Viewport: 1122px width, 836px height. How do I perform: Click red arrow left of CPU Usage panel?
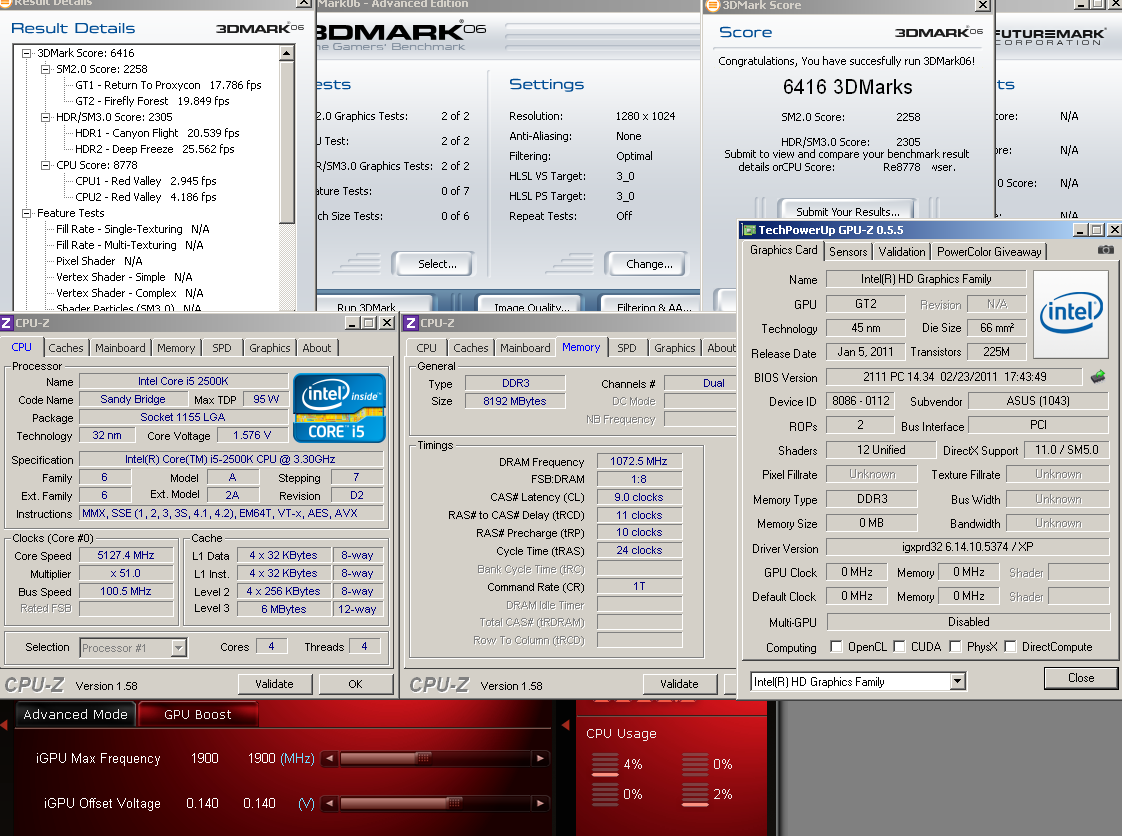pos(566,725)
